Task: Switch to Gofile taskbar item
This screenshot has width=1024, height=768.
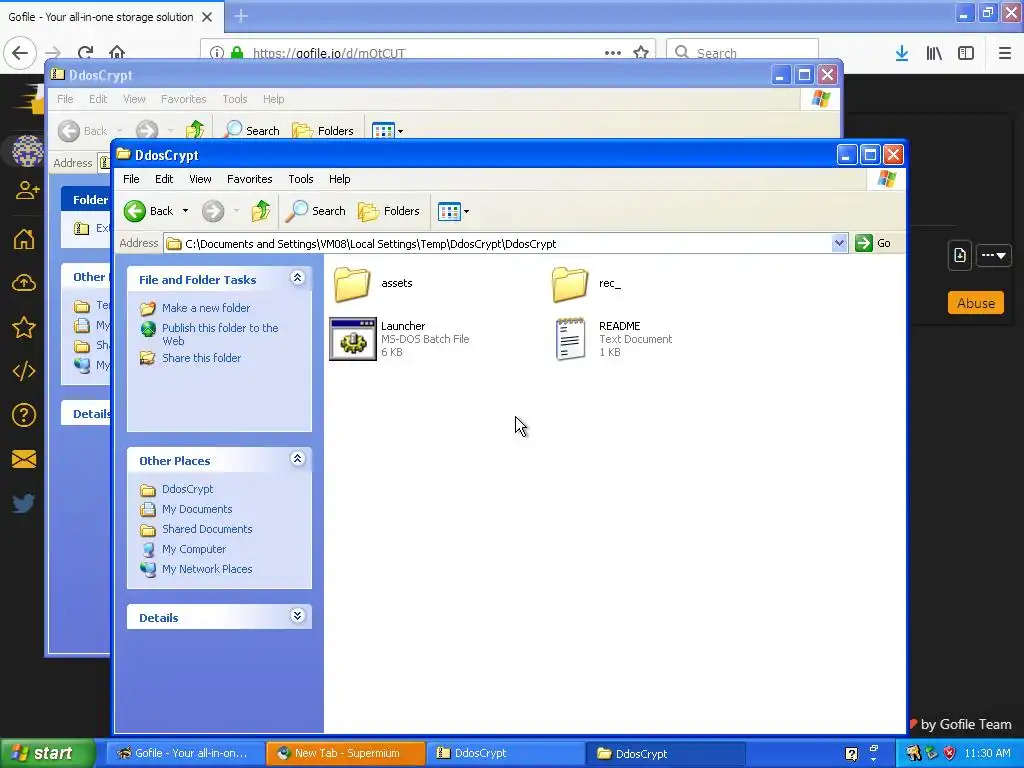Action: pyautogui.click(x=185, y=753)
